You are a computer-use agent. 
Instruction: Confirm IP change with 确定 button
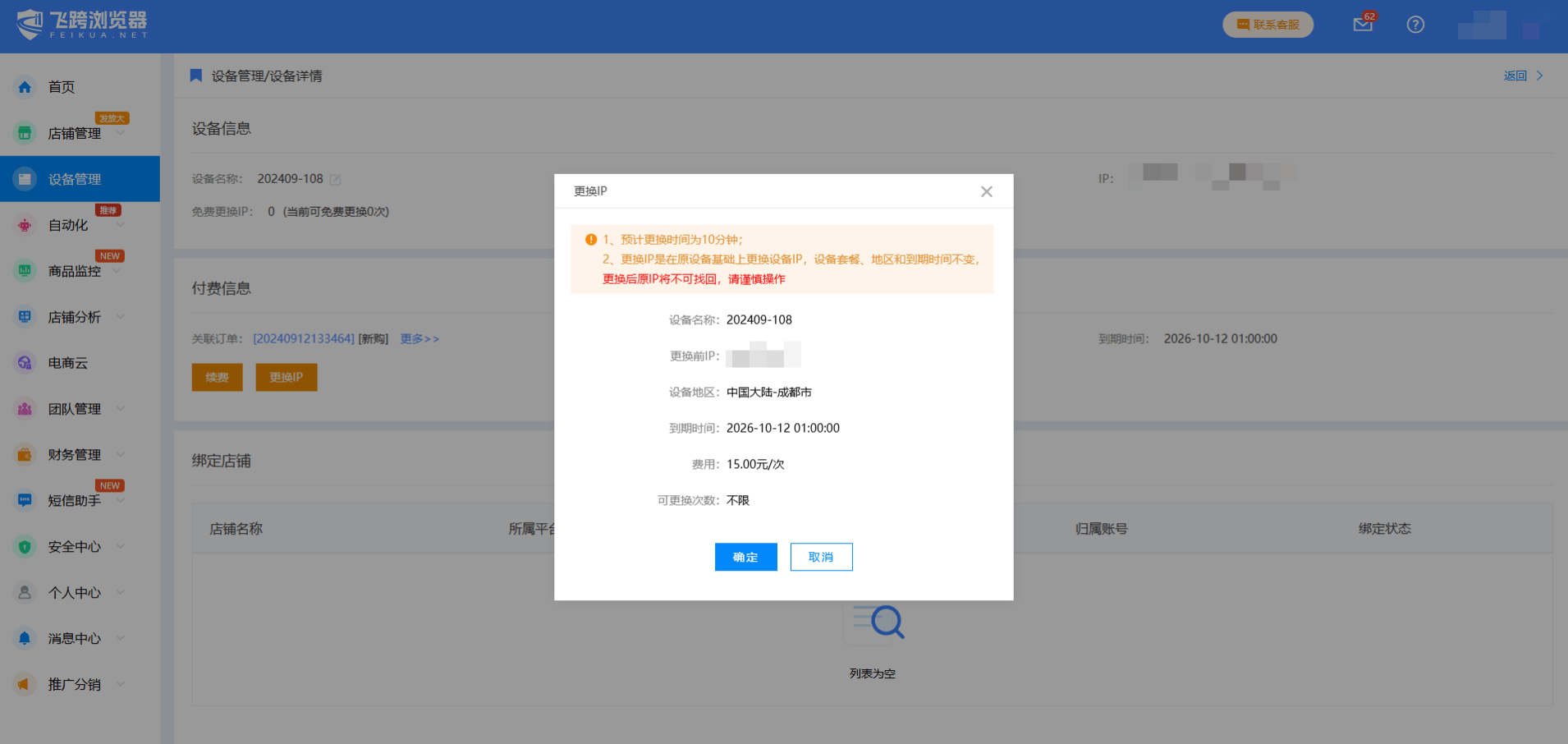[745, 557]
